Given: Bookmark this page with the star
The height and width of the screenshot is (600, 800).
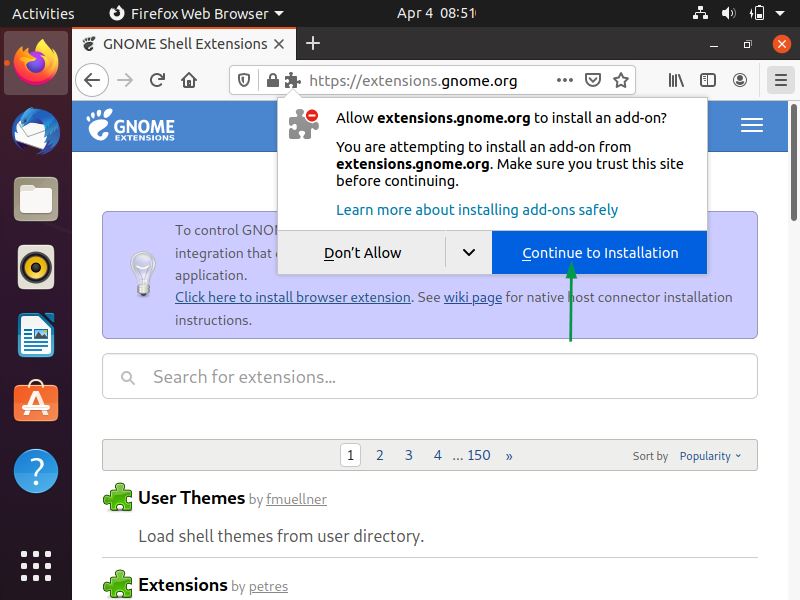Looking at the screenshot, I should [621, 80].
